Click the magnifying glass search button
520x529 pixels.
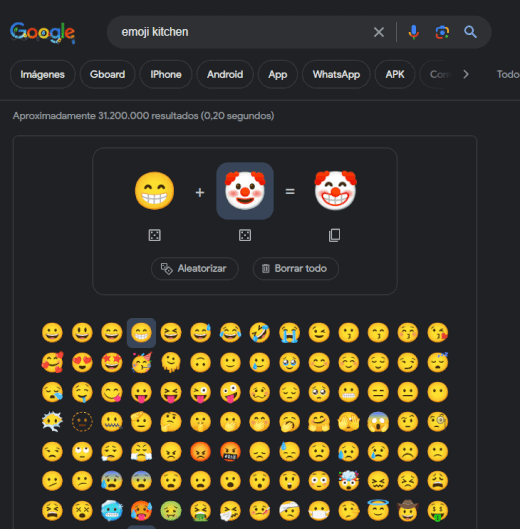[x=470, y=32]
